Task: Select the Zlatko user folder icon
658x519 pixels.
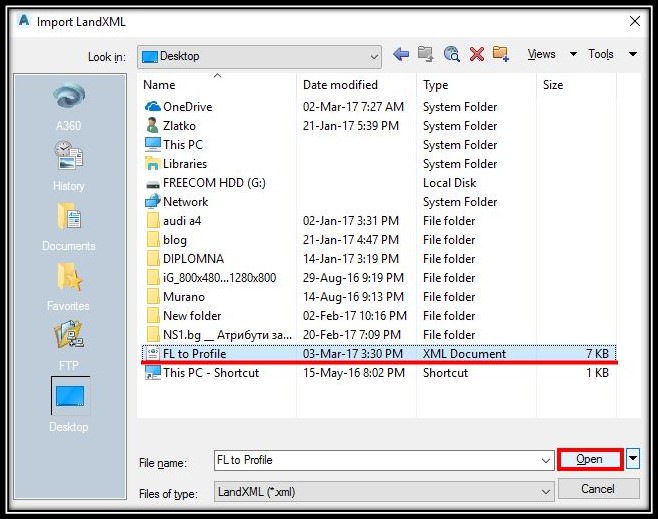Action: tap(153, 125)
